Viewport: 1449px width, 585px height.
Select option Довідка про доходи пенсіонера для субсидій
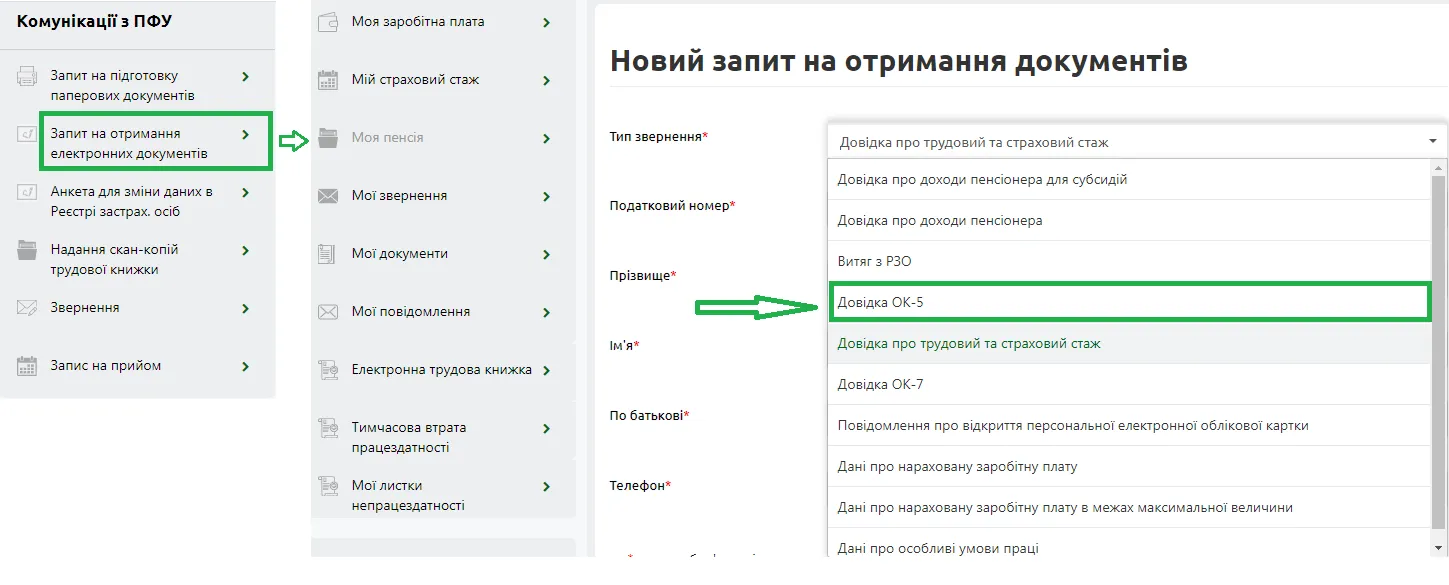[1130, 179]
